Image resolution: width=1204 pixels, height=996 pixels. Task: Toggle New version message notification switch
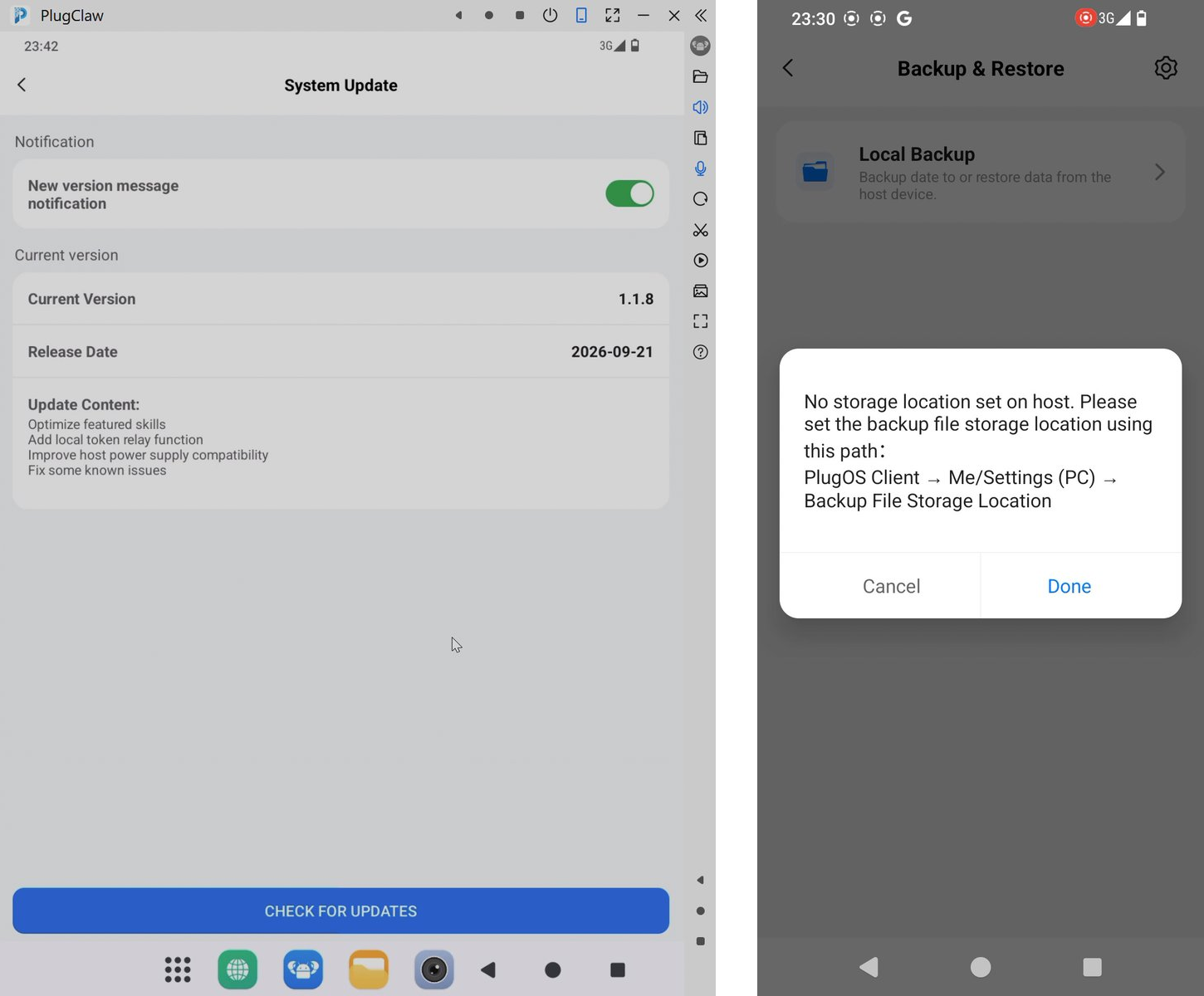(x=629, y=193)
